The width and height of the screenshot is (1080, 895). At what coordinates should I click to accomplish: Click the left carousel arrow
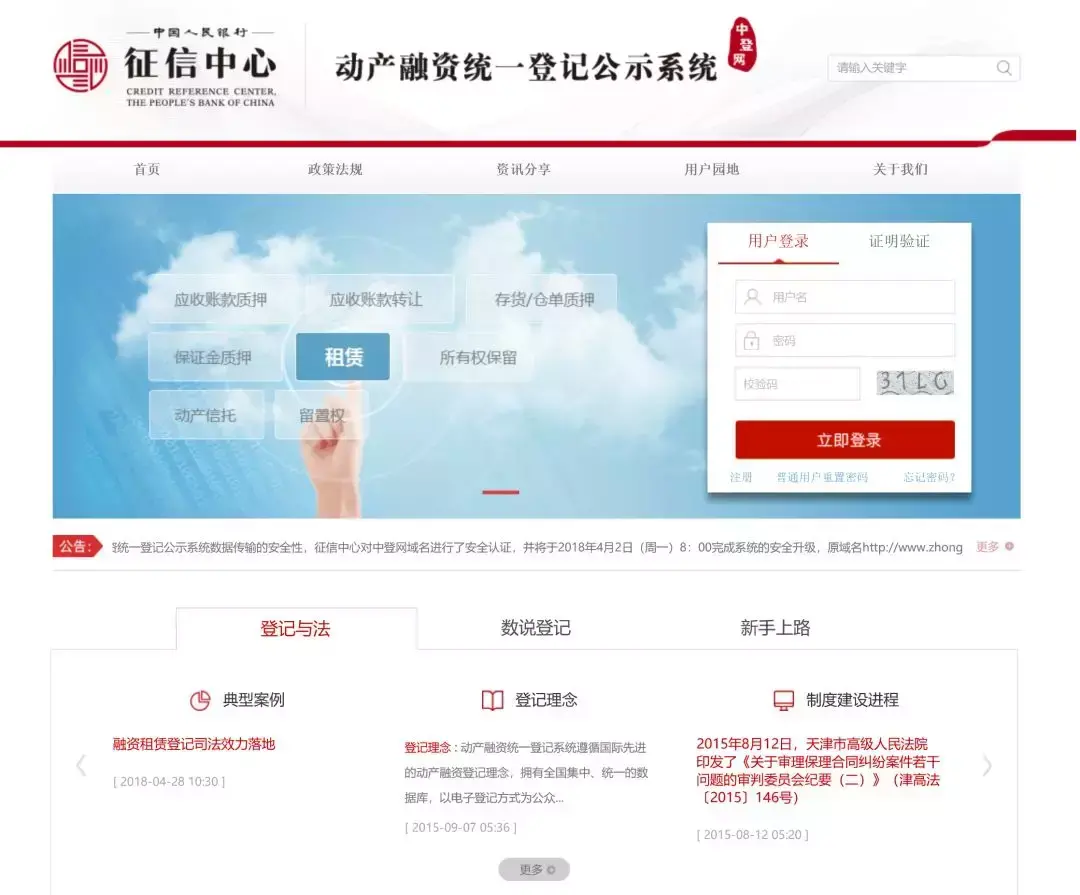[x=82, y=765]
